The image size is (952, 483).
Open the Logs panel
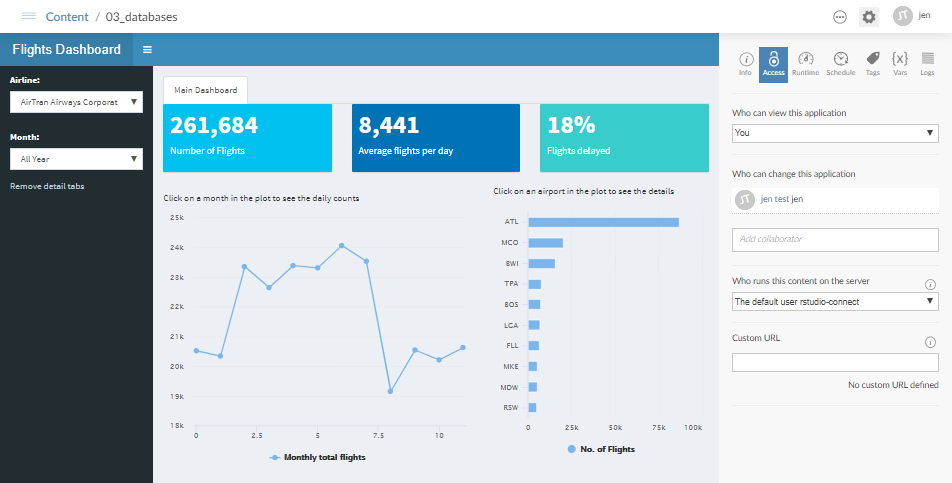927,63
